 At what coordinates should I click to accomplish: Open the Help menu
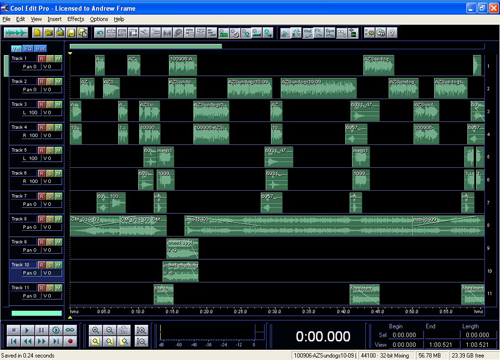119,19
